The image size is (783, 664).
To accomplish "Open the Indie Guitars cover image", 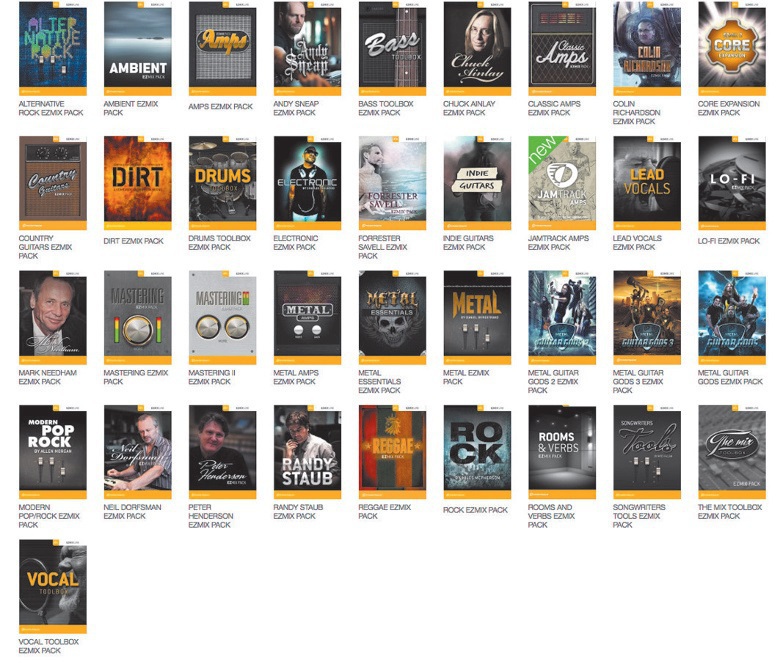I will tap(477, 183).
